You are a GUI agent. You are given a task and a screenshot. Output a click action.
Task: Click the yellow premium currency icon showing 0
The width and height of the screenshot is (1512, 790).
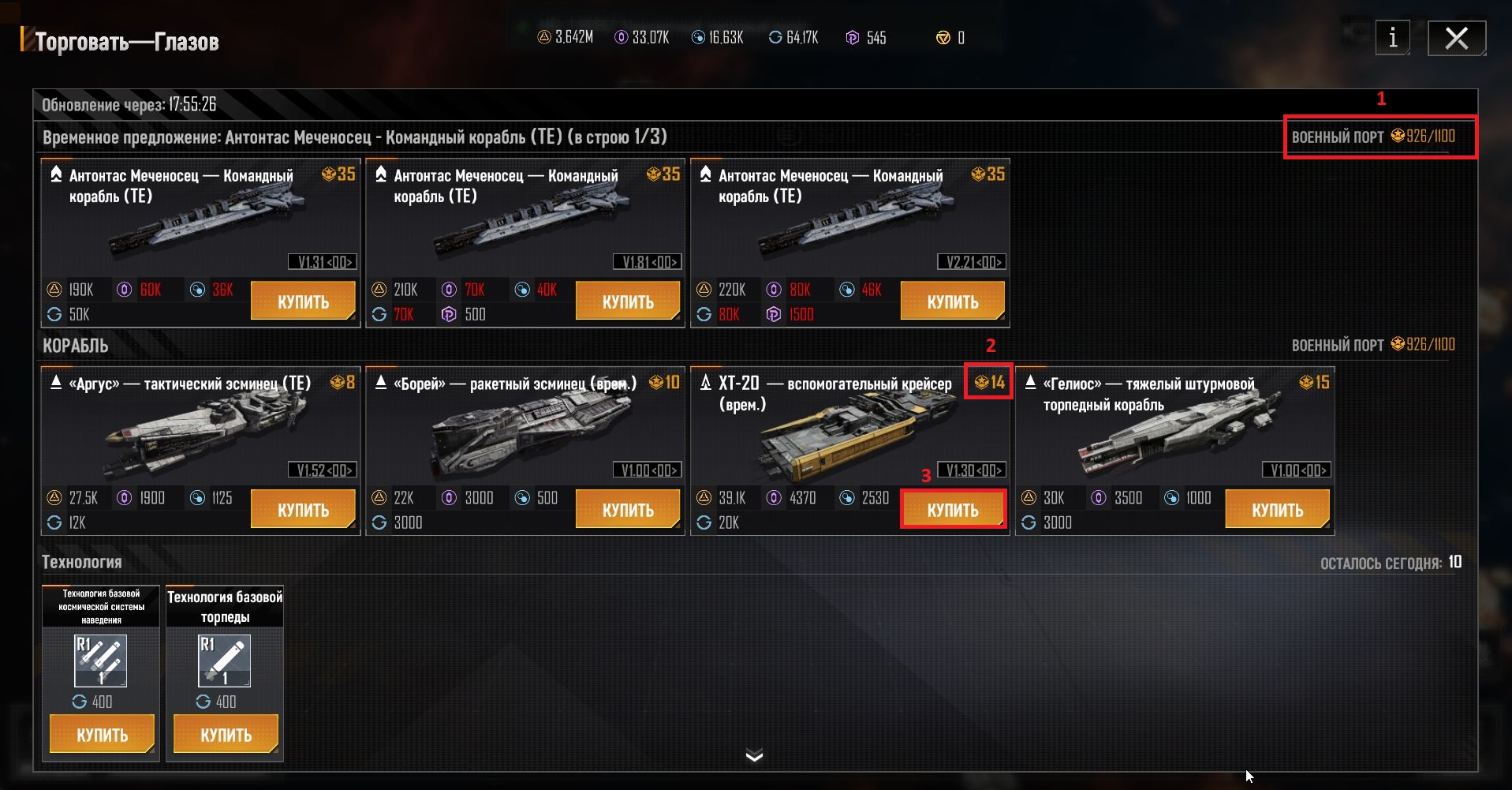point(943,37)
